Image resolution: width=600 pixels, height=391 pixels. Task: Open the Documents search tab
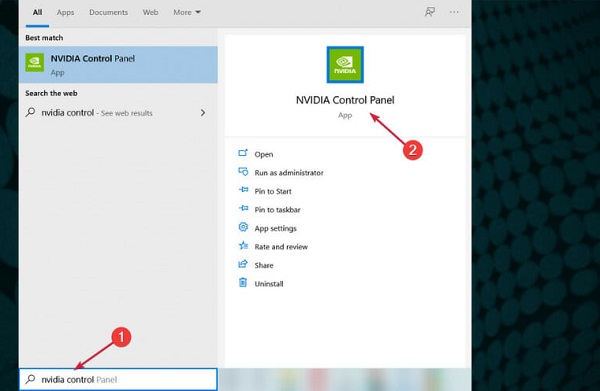109,12
